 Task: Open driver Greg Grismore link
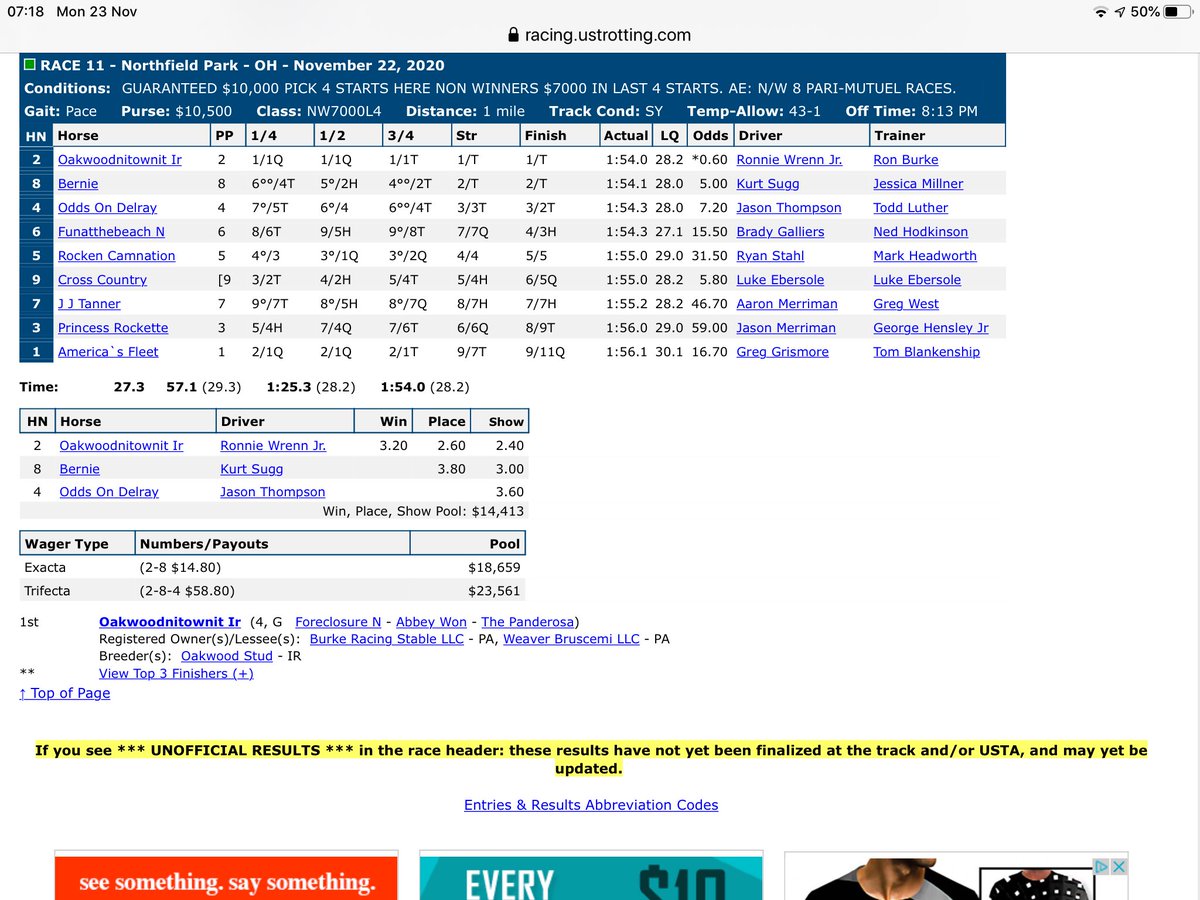pyautogui.click(x=783, y=352)
